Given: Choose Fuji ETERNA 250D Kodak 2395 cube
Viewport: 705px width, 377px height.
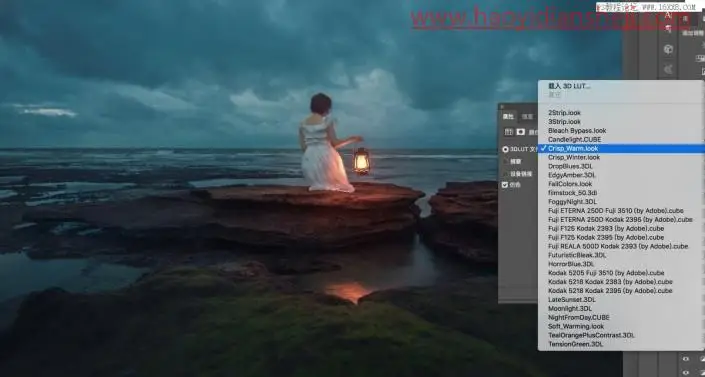Looking at the screenshot, I should click(620, 220).
